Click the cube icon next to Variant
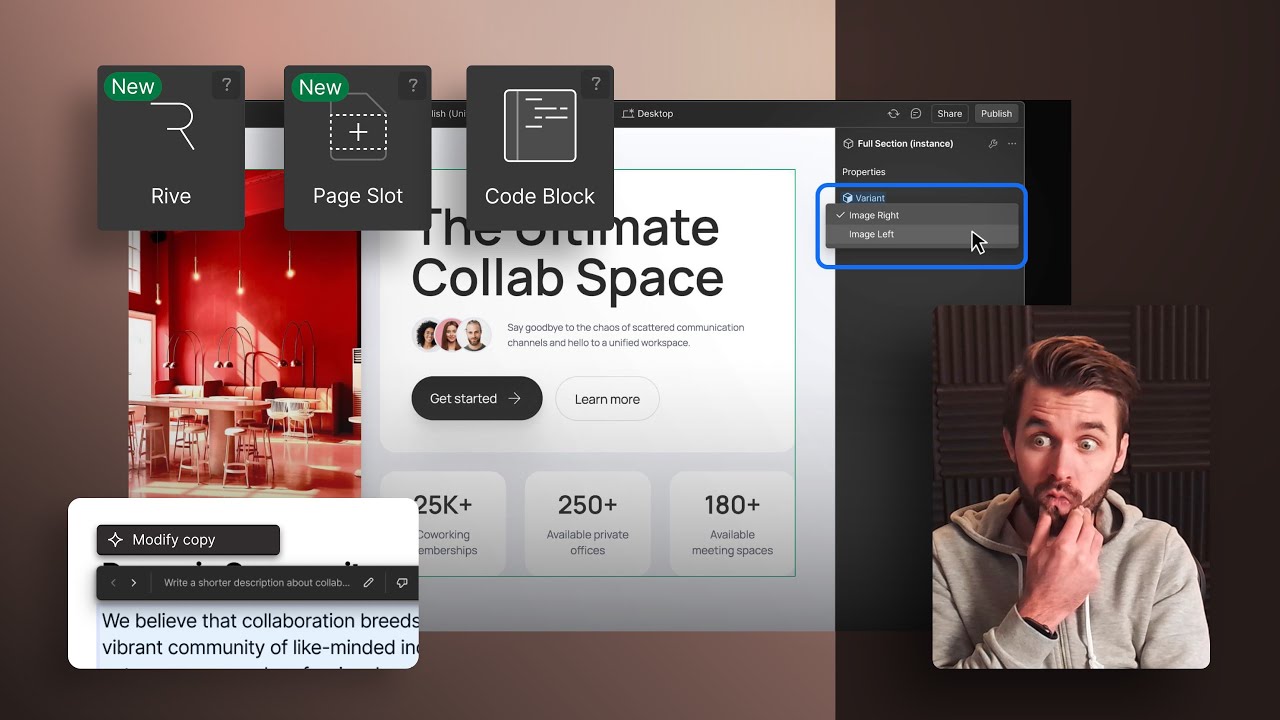The height and width of the screenshot is (720, 1280). coord(848,198)
